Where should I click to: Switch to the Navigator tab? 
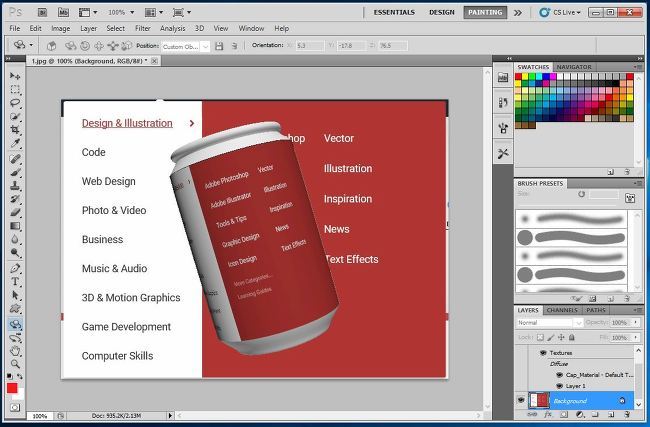pyautogui.click(x=574, y=67)
